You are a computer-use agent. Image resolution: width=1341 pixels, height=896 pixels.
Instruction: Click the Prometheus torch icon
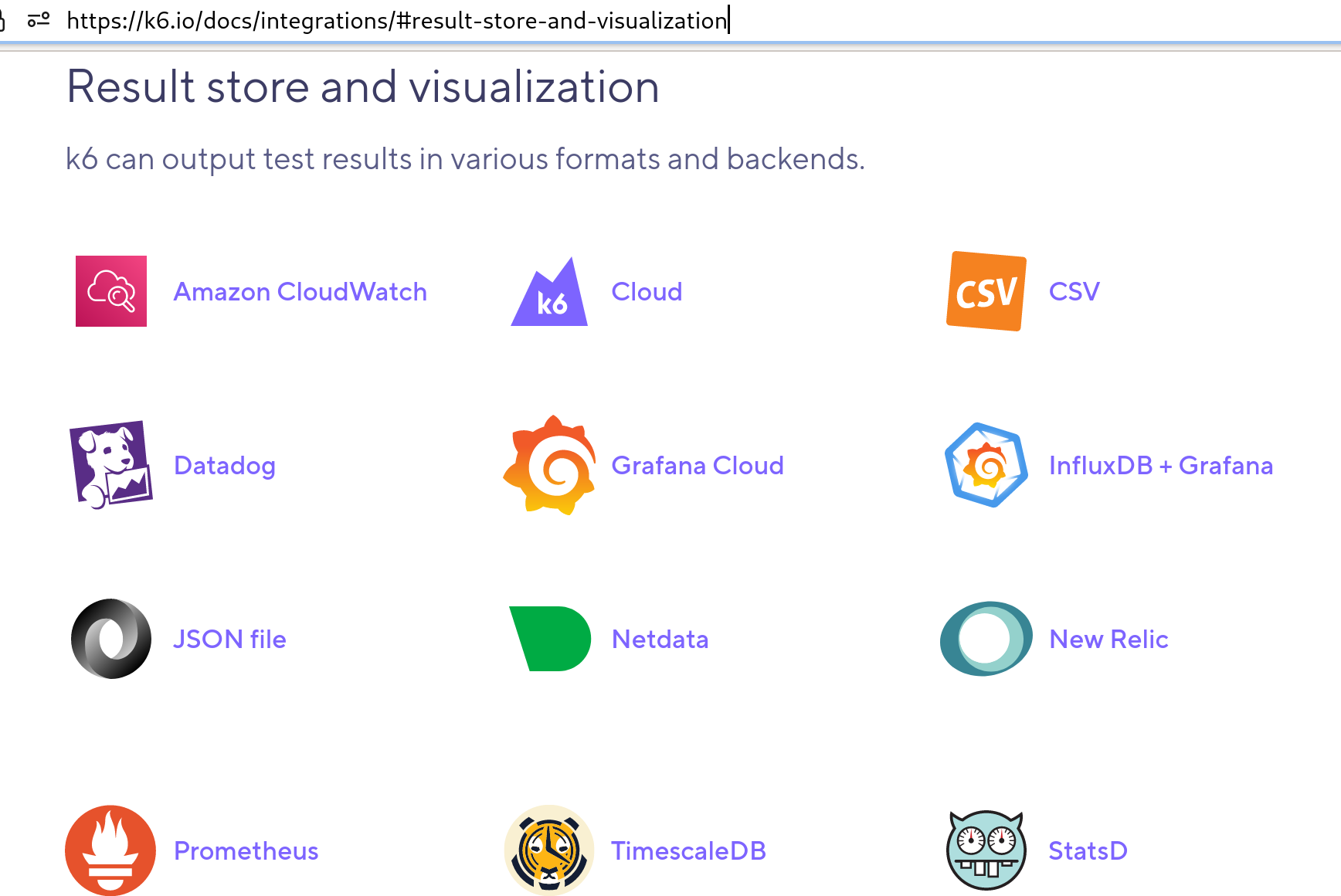click(110, 850)
